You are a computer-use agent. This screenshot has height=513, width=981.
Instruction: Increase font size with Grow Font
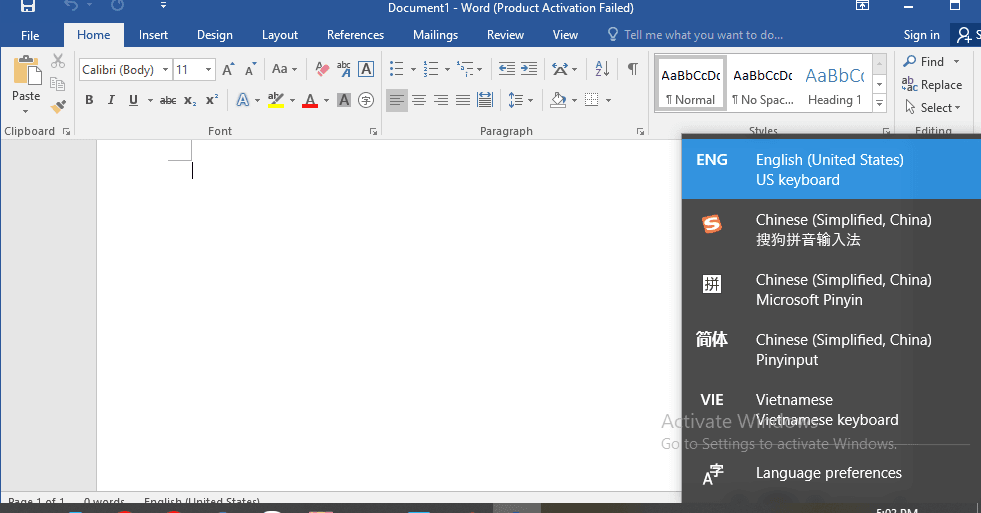(228, 69)
